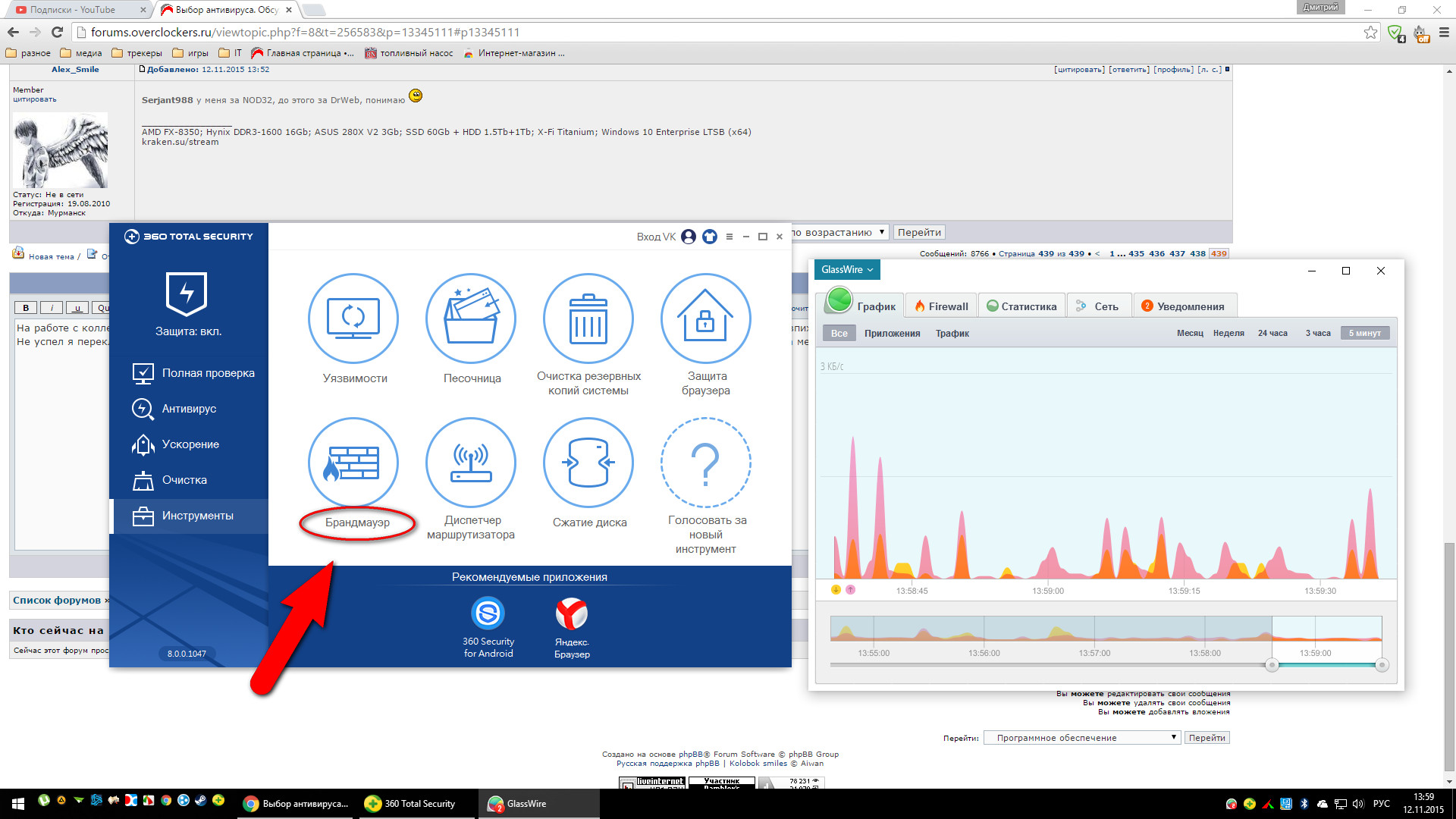The width and height of the screenshot is (1456, 819).
Task: Launch the Уязвимости vulnerabilities tool
Action: 353,318
